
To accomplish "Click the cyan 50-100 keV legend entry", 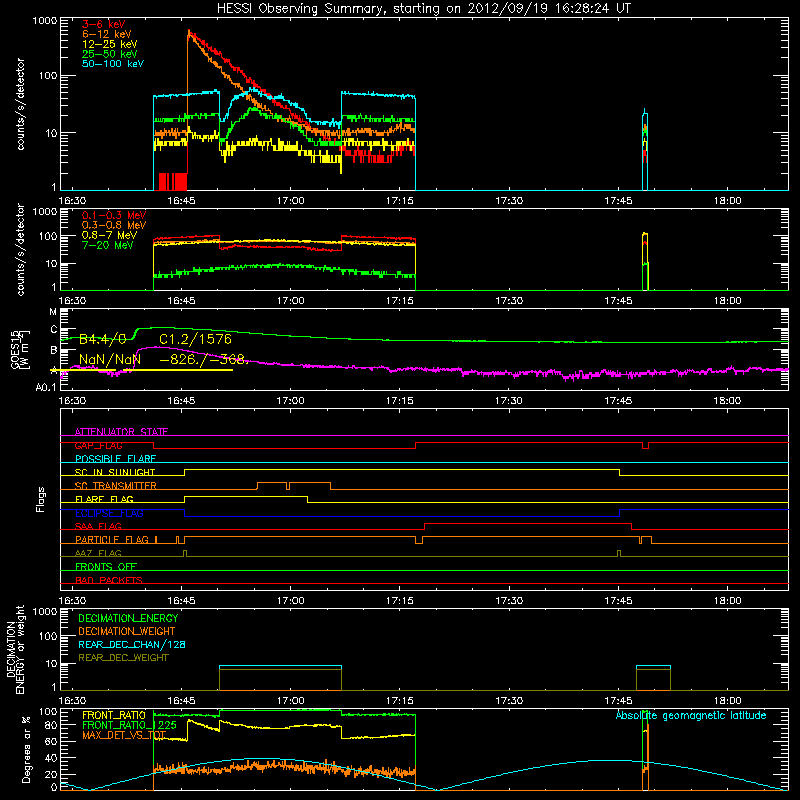I will pos(113,64).
